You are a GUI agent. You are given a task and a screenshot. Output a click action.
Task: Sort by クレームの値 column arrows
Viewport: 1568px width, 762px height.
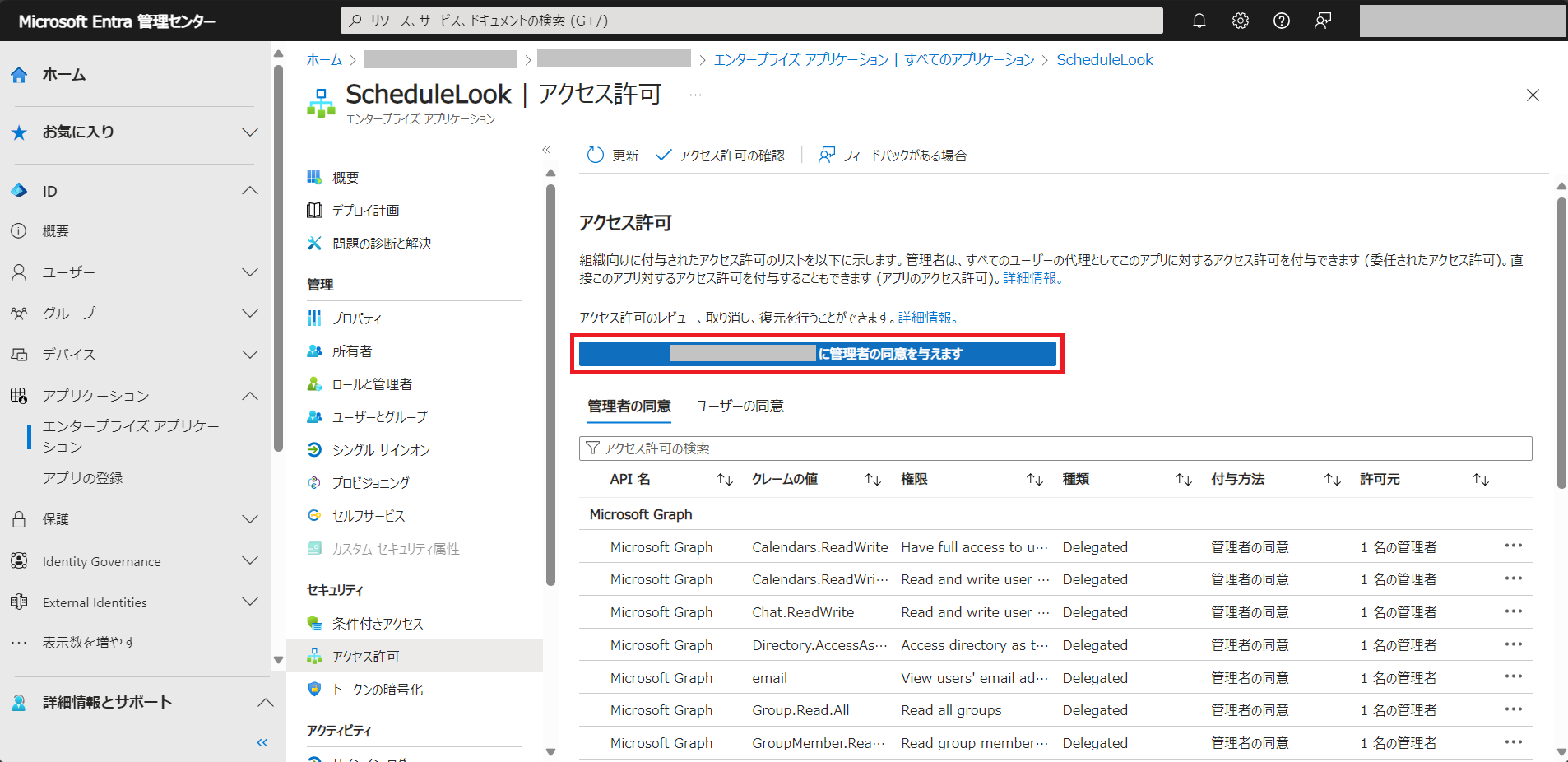(x=873, y=480)
